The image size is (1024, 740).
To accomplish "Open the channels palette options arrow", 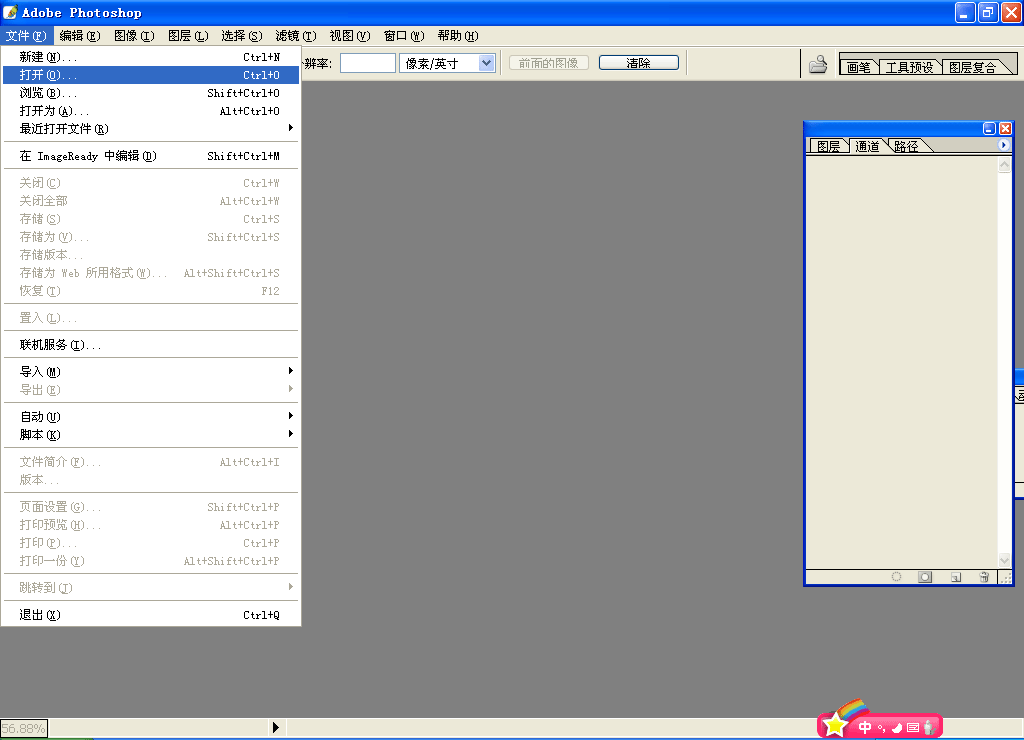I will (x=1004, y=145).
